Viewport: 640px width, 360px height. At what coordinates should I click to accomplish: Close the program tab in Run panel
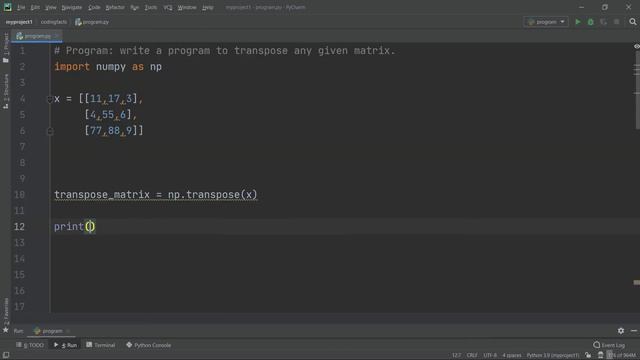[68, 331]
